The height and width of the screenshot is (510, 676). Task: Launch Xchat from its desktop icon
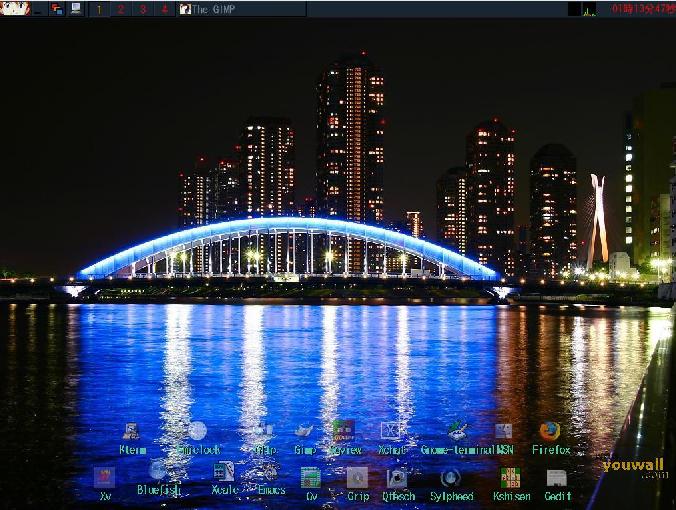click(x=391, y=432)
